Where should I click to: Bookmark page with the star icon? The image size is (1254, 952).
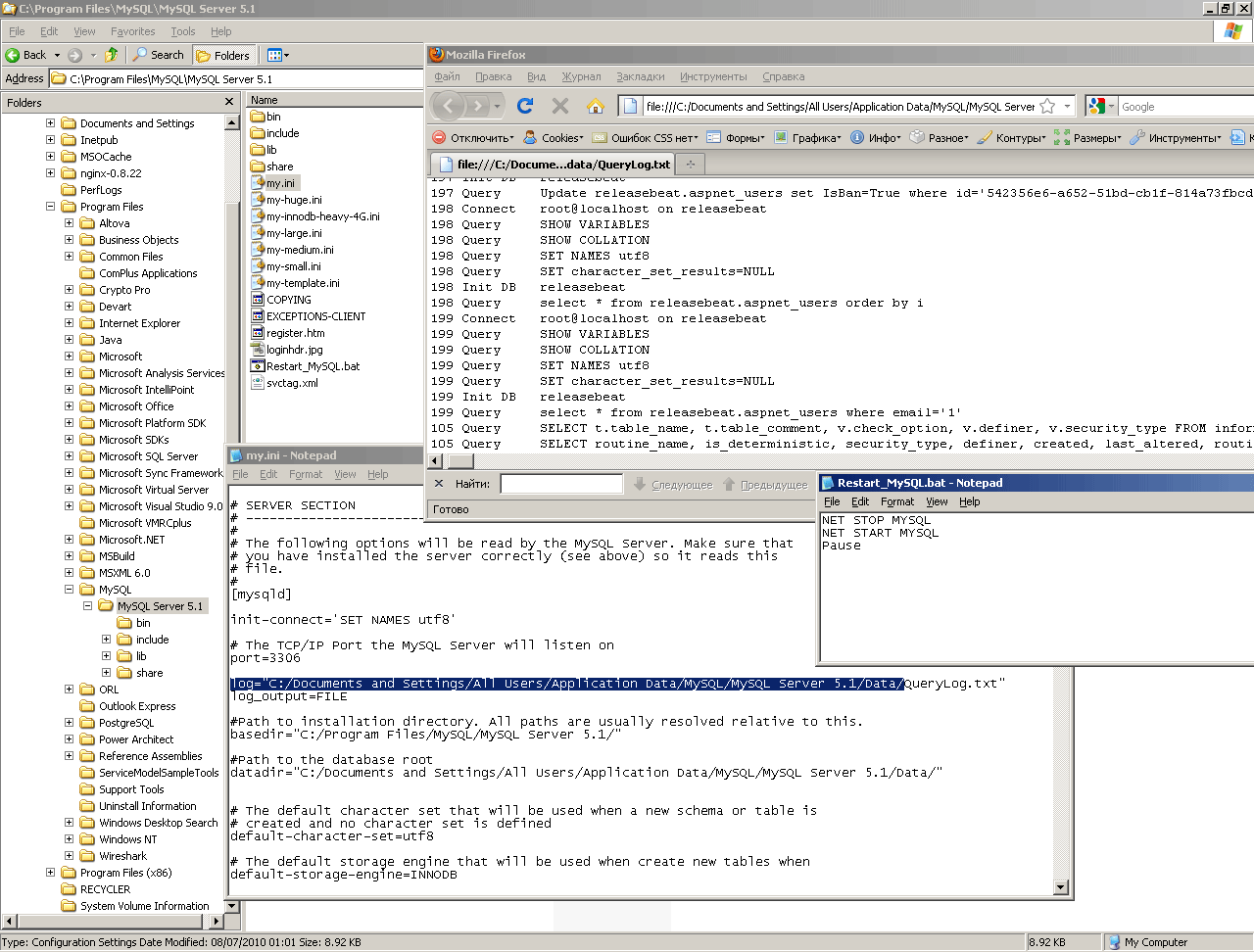(x=1047, y=106)
